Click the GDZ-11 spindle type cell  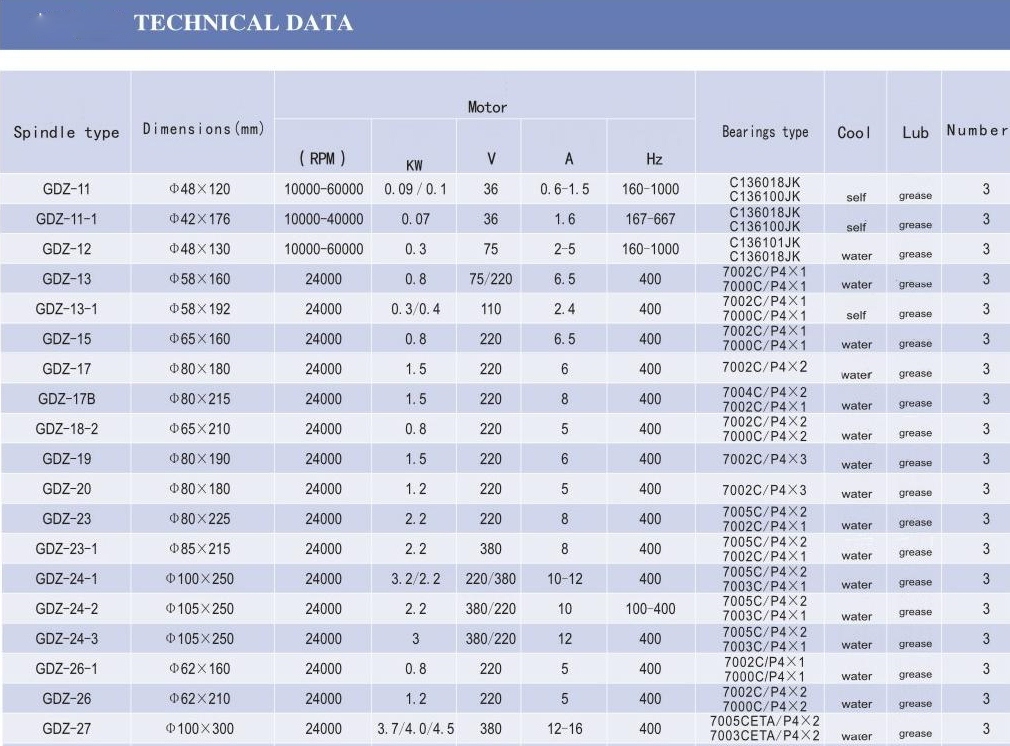(x=66, y=189)
